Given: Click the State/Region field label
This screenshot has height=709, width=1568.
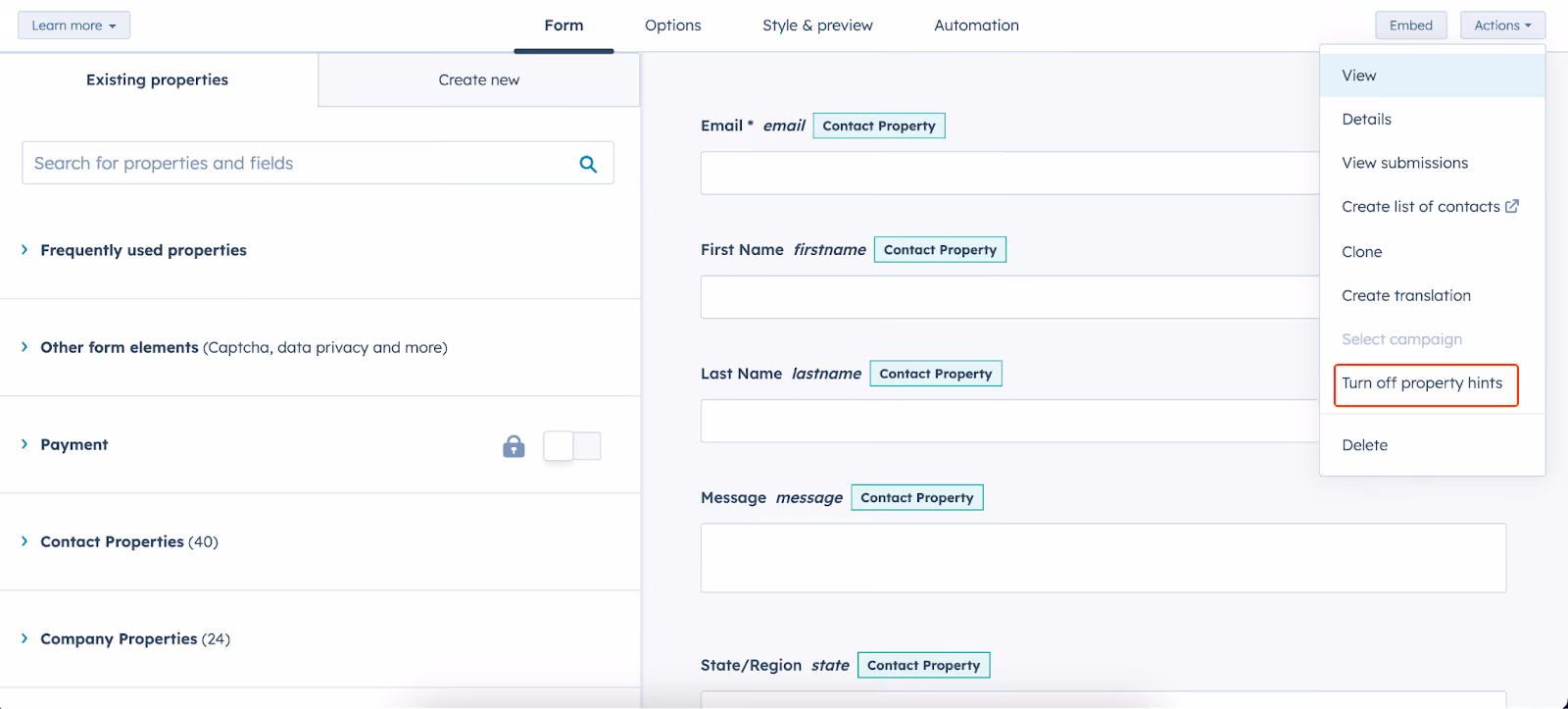Looking at the screenshot, I should (751, 665).
